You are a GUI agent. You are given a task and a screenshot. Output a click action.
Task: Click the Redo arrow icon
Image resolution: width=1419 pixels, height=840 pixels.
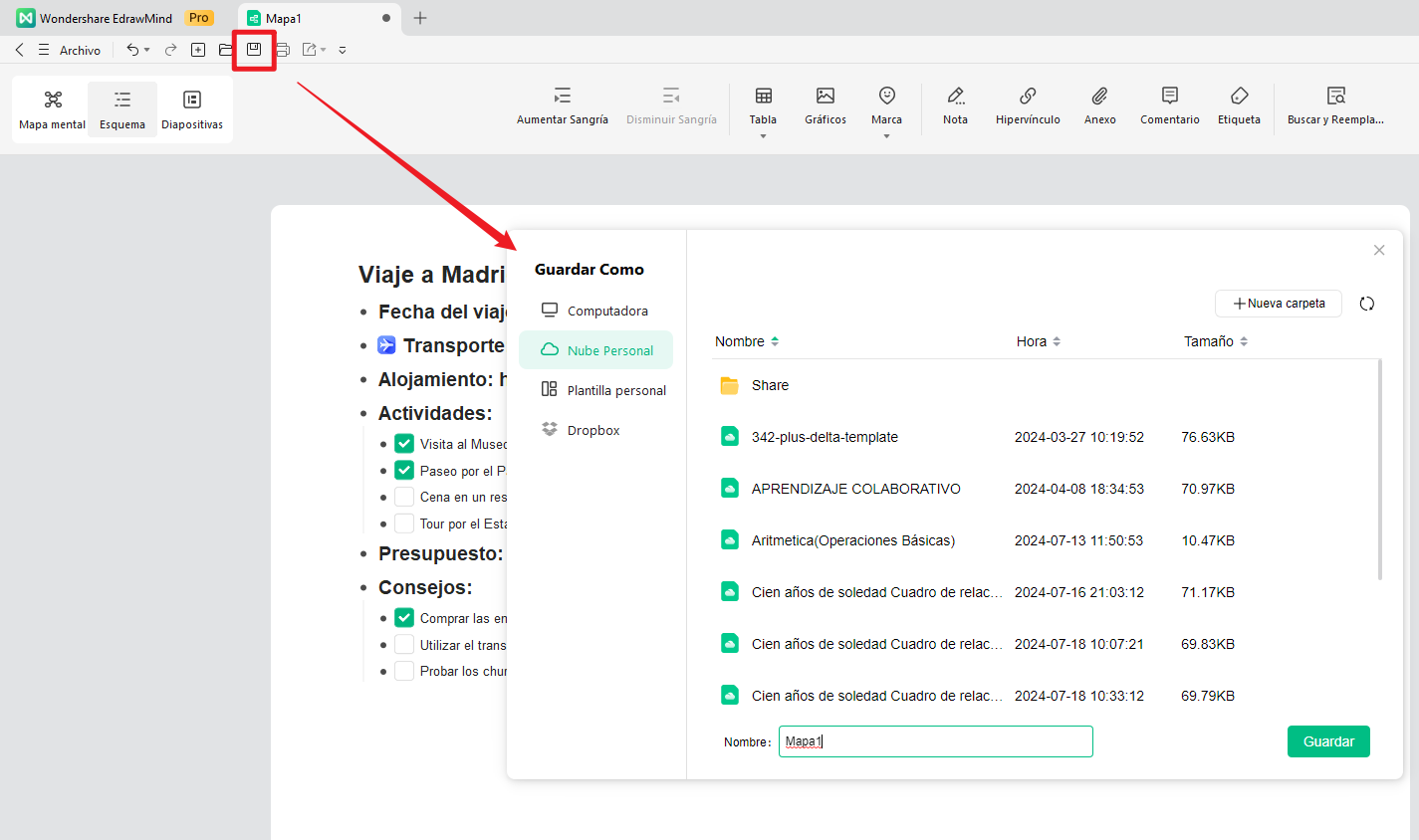[170, 50]
